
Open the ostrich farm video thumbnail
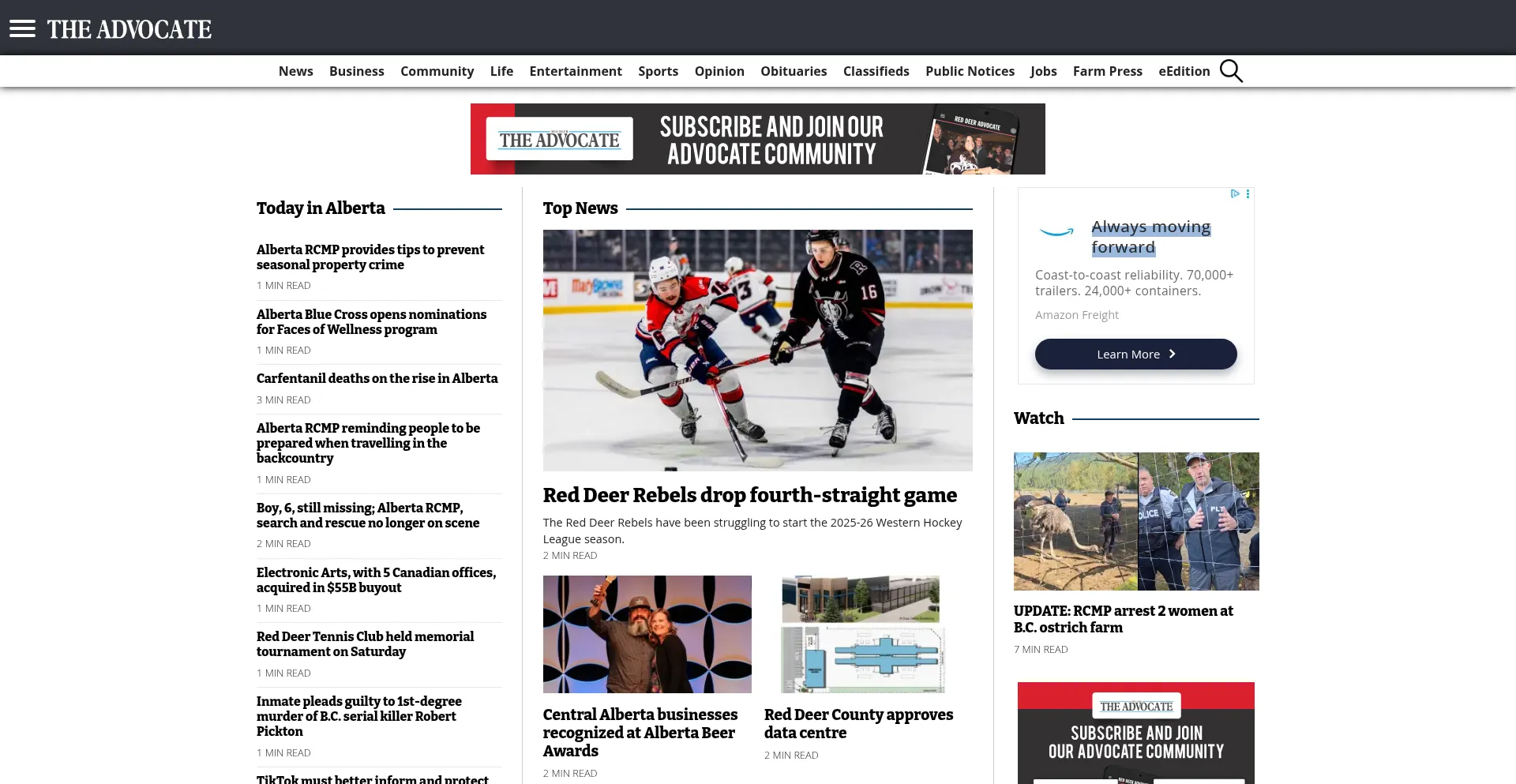coord(1135,521)
